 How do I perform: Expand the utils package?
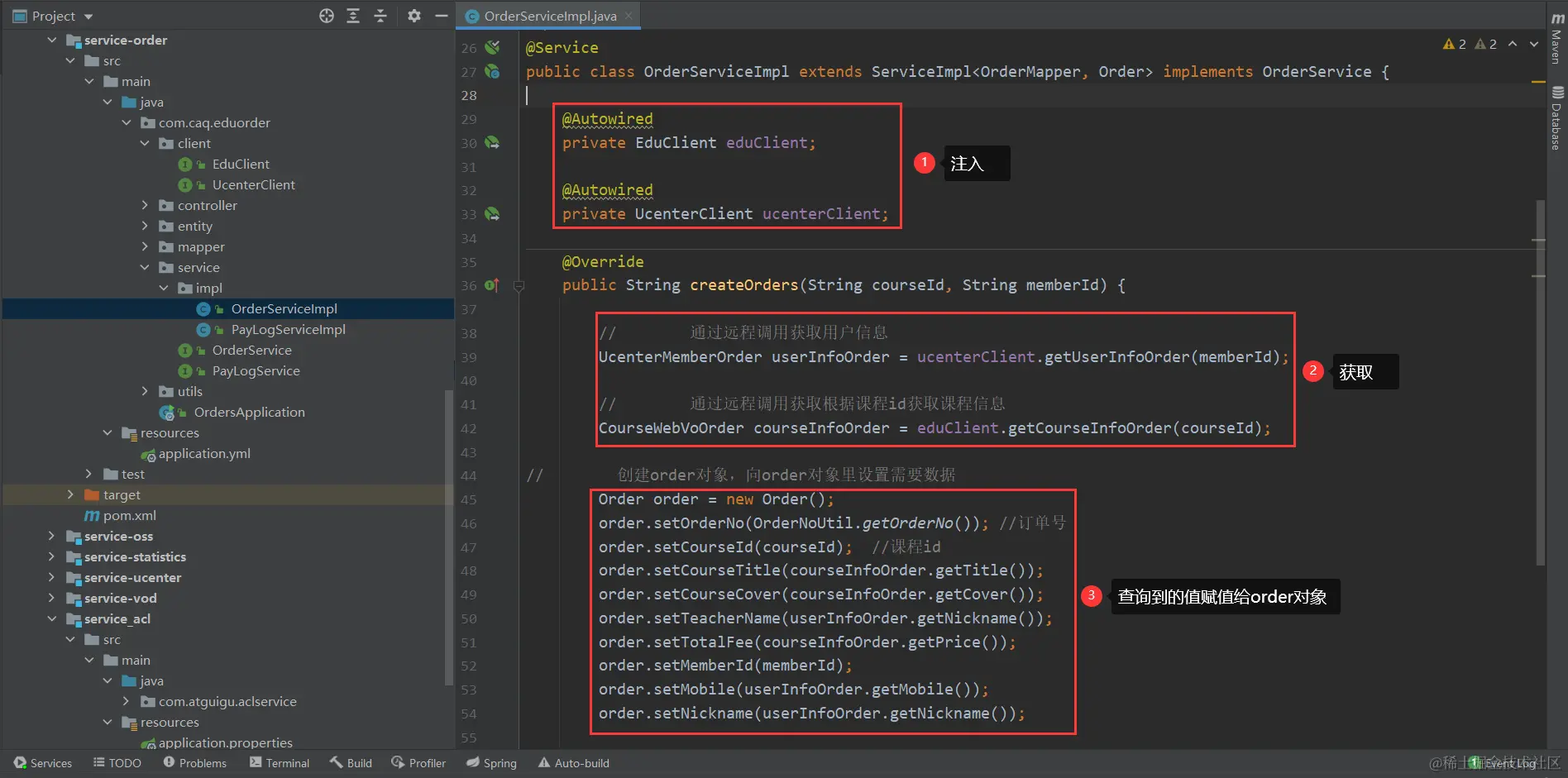coord(145,391)
